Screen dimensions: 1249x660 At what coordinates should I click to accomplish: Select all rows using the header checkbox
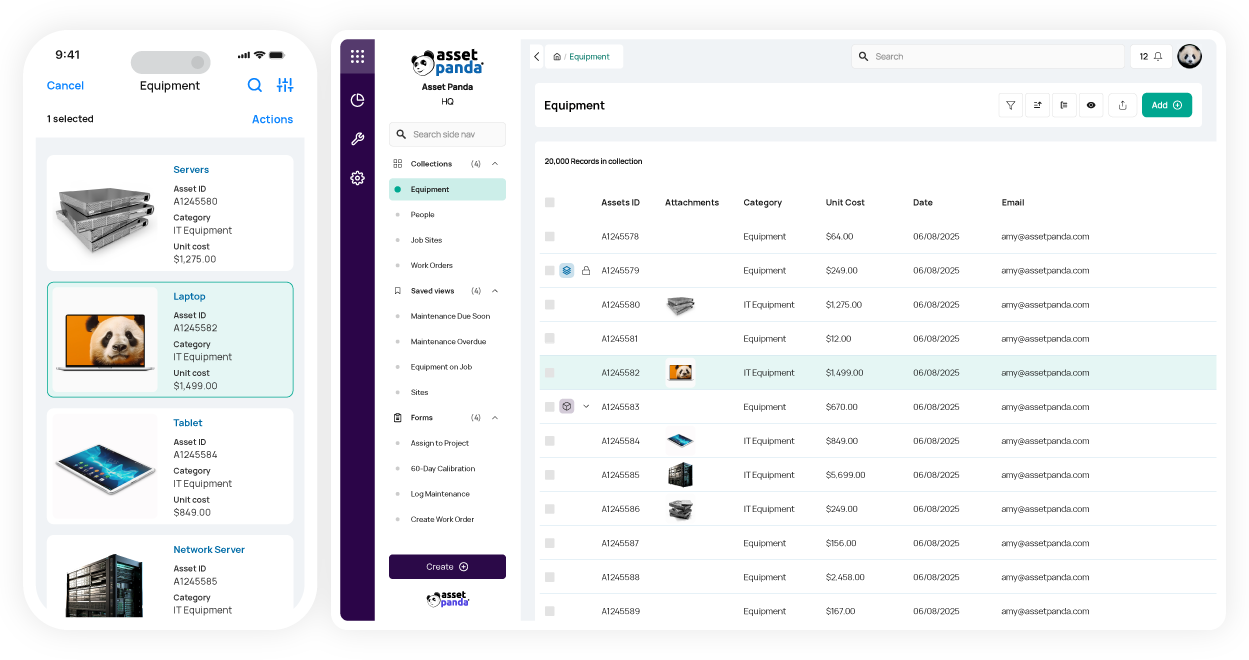click(549, 202)
